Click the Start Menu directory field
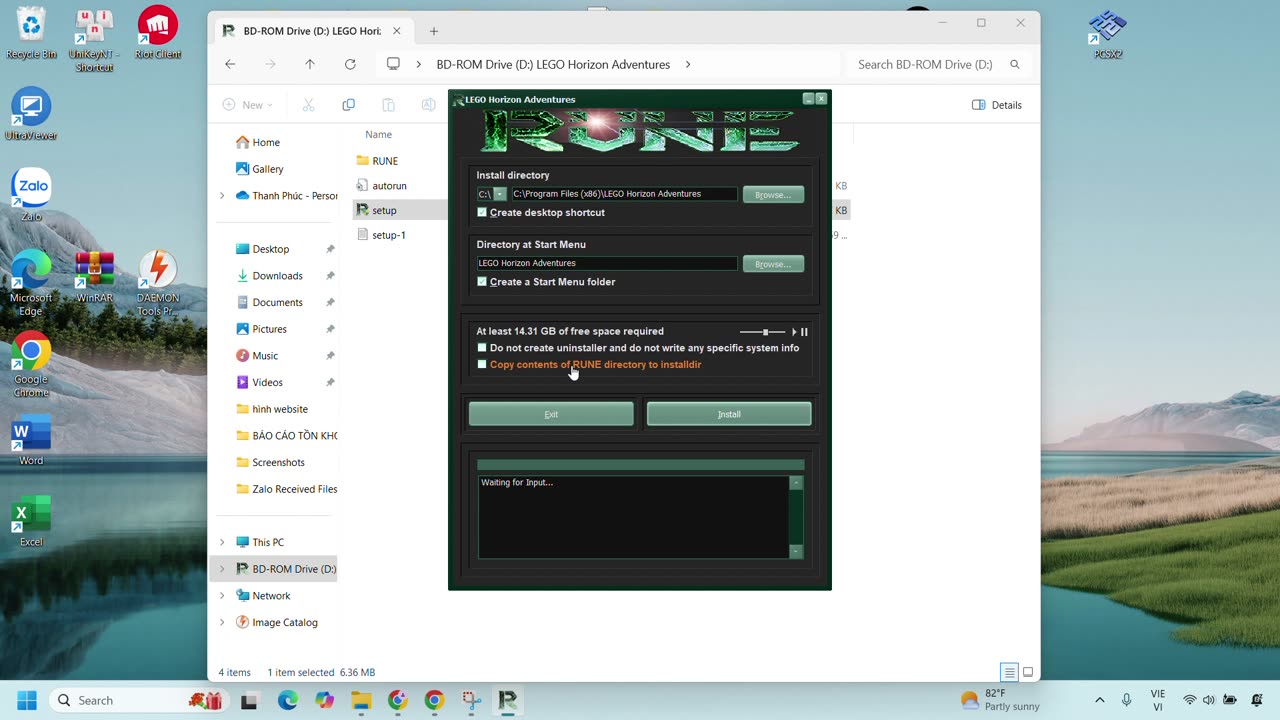The height and width of the screenshot is (720, 1280). point(607,263)
